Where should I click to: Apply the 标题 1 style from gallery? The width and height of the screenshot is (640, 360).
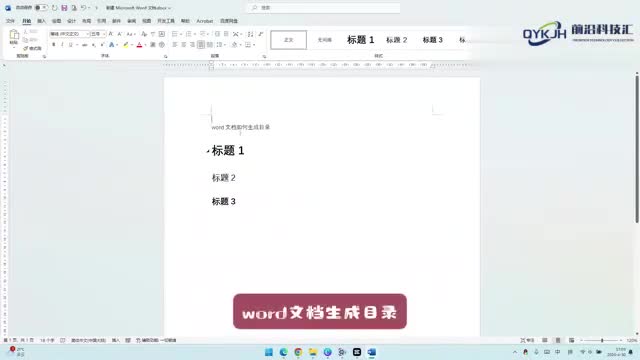click(360, 40)
